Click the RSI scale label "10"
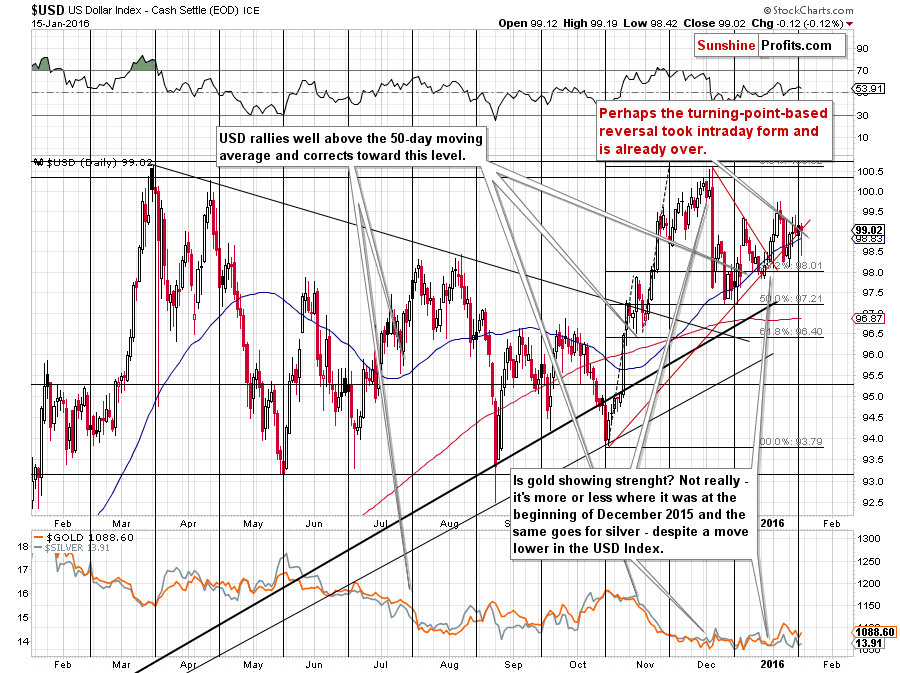This screenshot has width=900, height=673. coord(862,138)
